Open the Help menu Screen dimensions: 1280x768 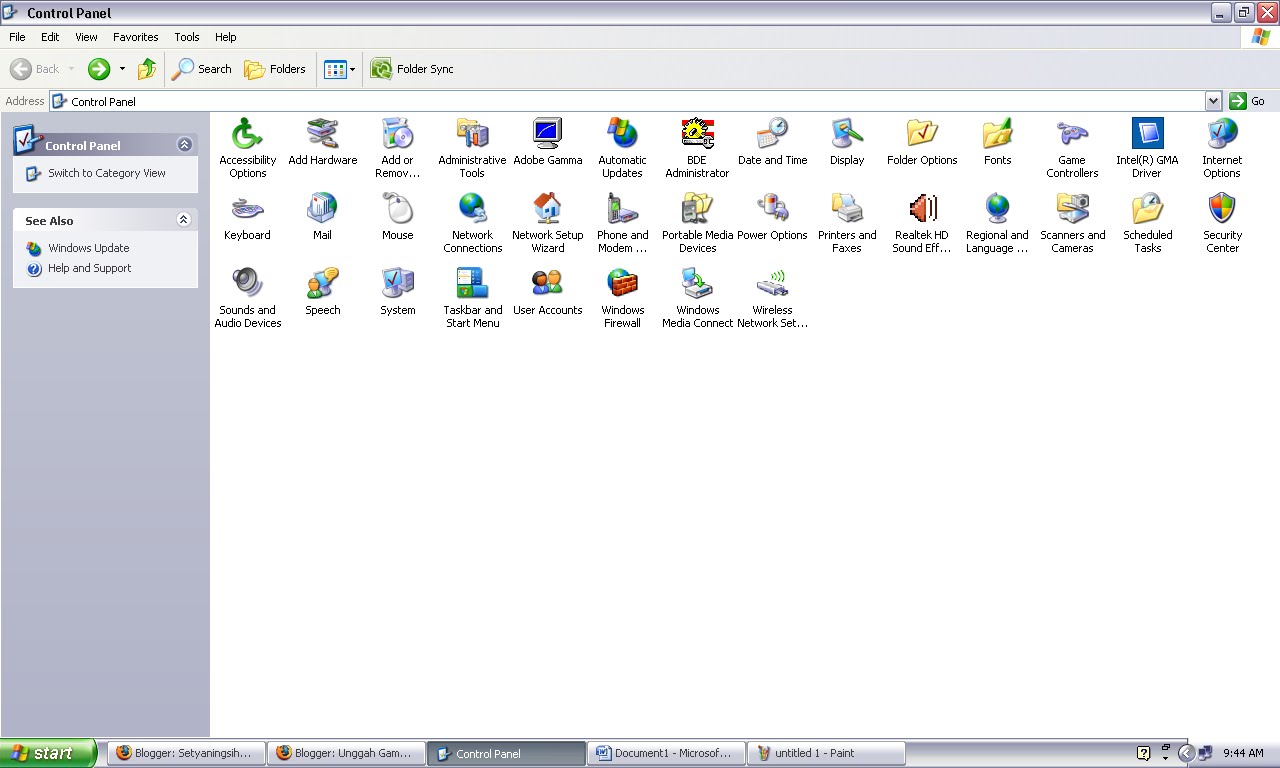click(226, 37)
